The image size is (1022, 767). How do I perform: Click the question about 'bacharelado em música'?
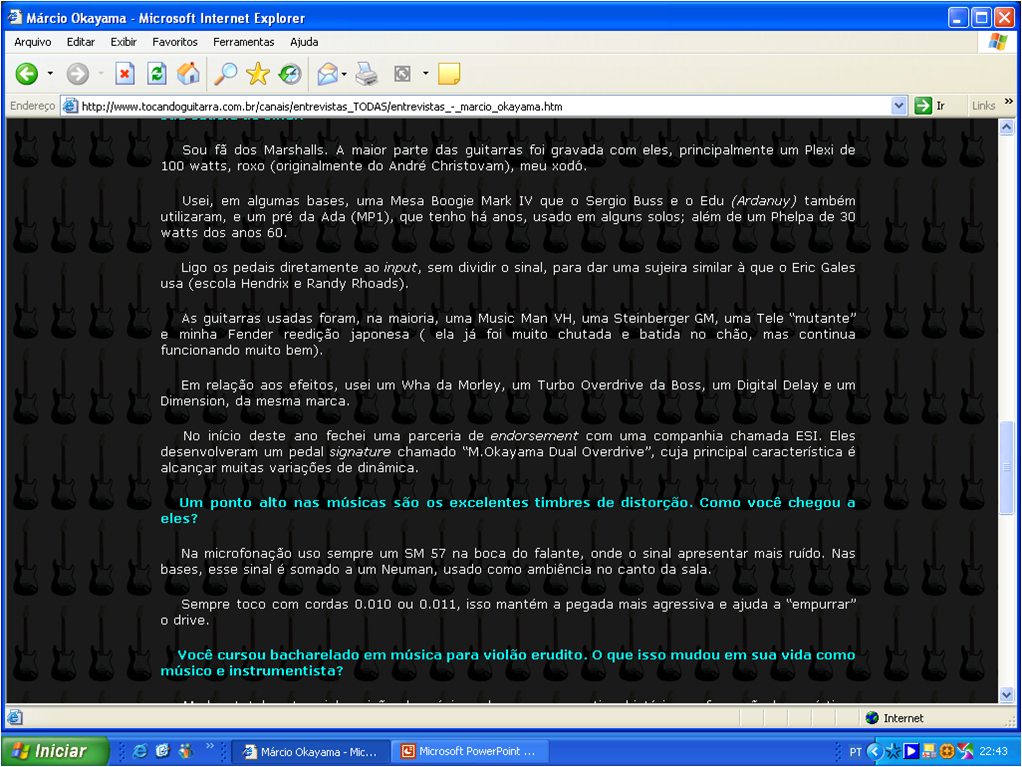(x=507, y=663)
